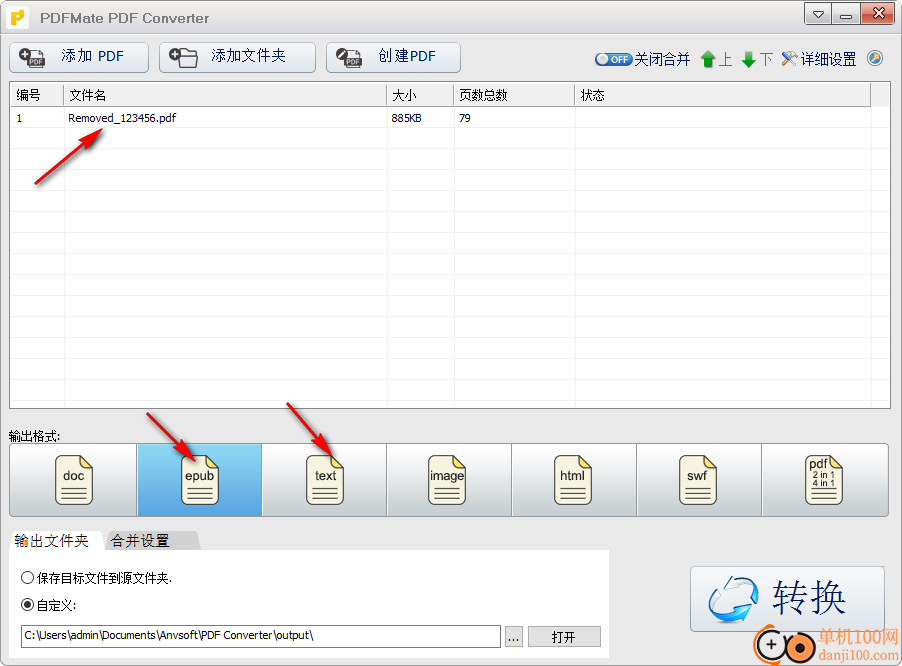Screen dimensions: 902x666
Task: Click the Open (打开) folder button
Action: (x=564, y=637)
